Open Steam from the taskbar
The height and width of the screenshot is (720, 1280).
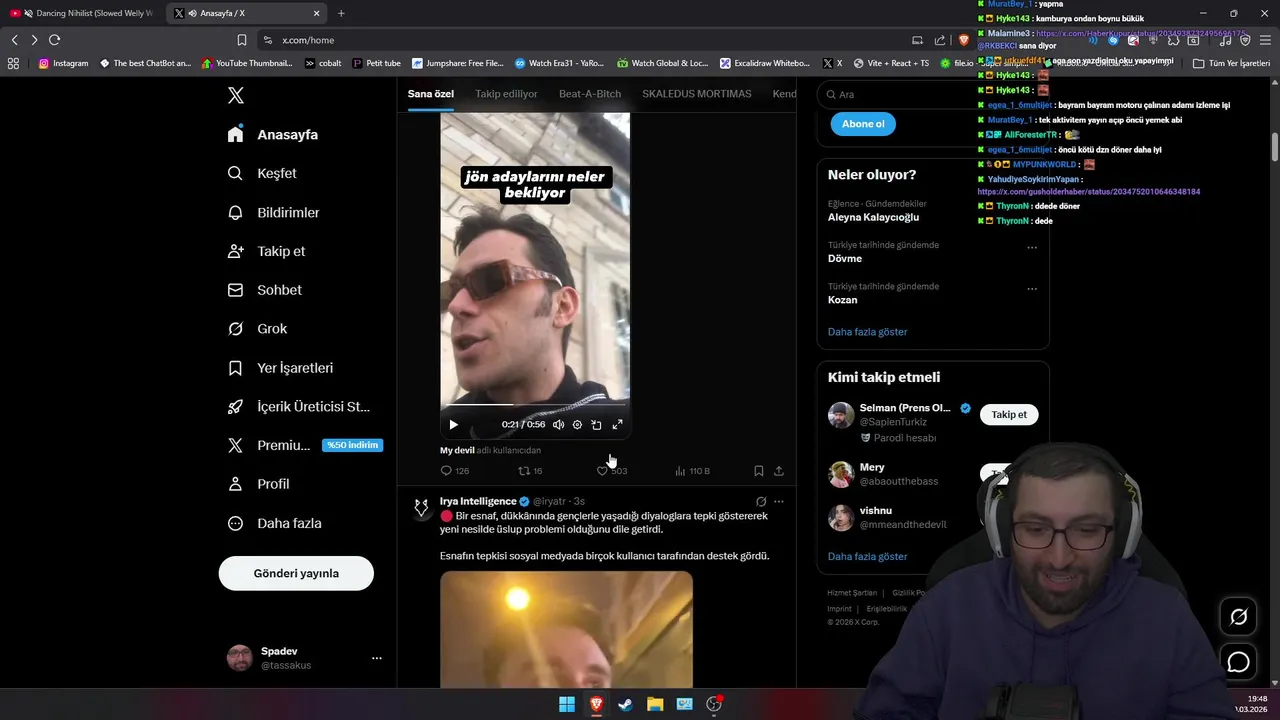pos(625,704)
